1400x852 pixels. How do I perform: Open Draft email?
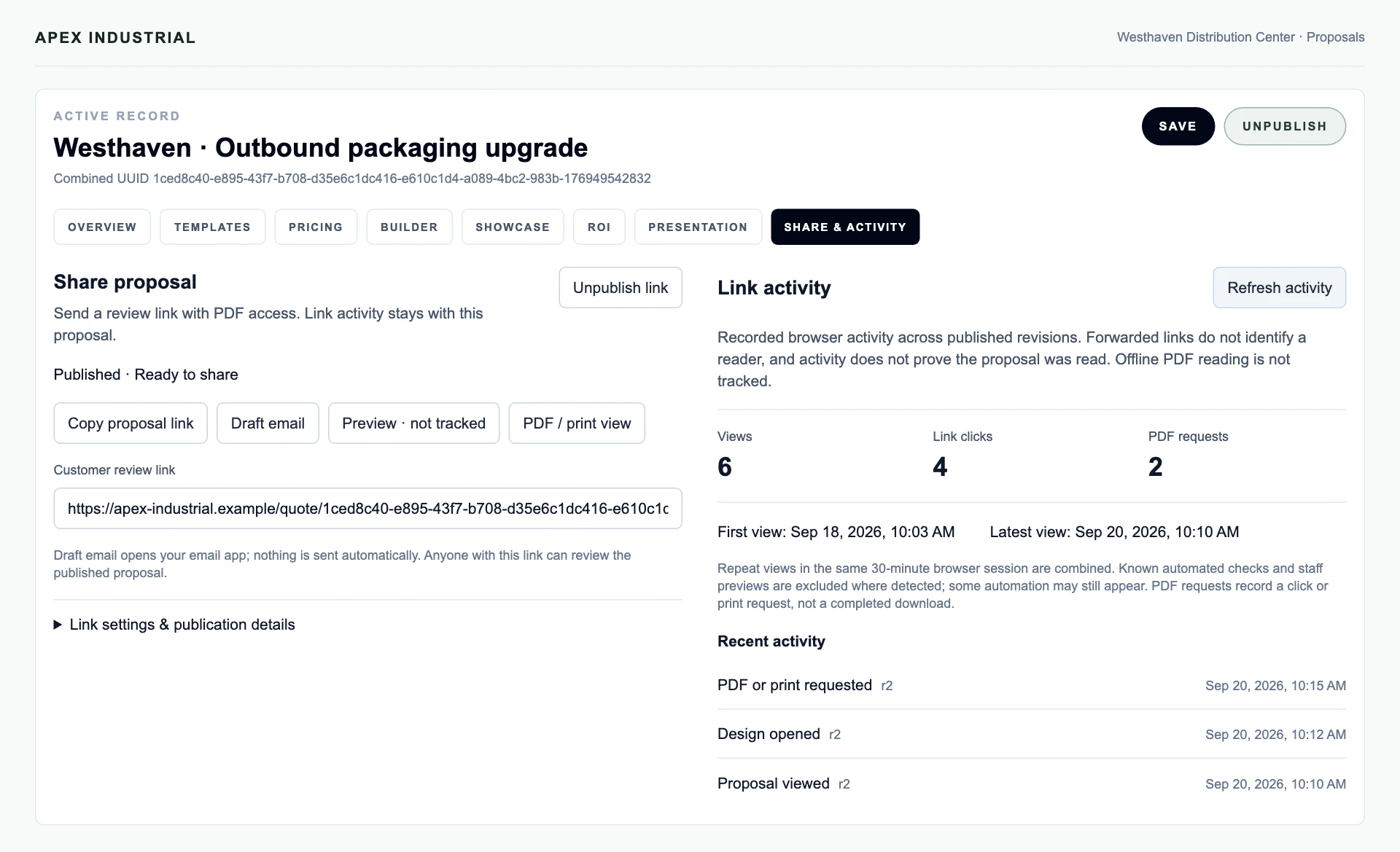[x=268, y=423]
